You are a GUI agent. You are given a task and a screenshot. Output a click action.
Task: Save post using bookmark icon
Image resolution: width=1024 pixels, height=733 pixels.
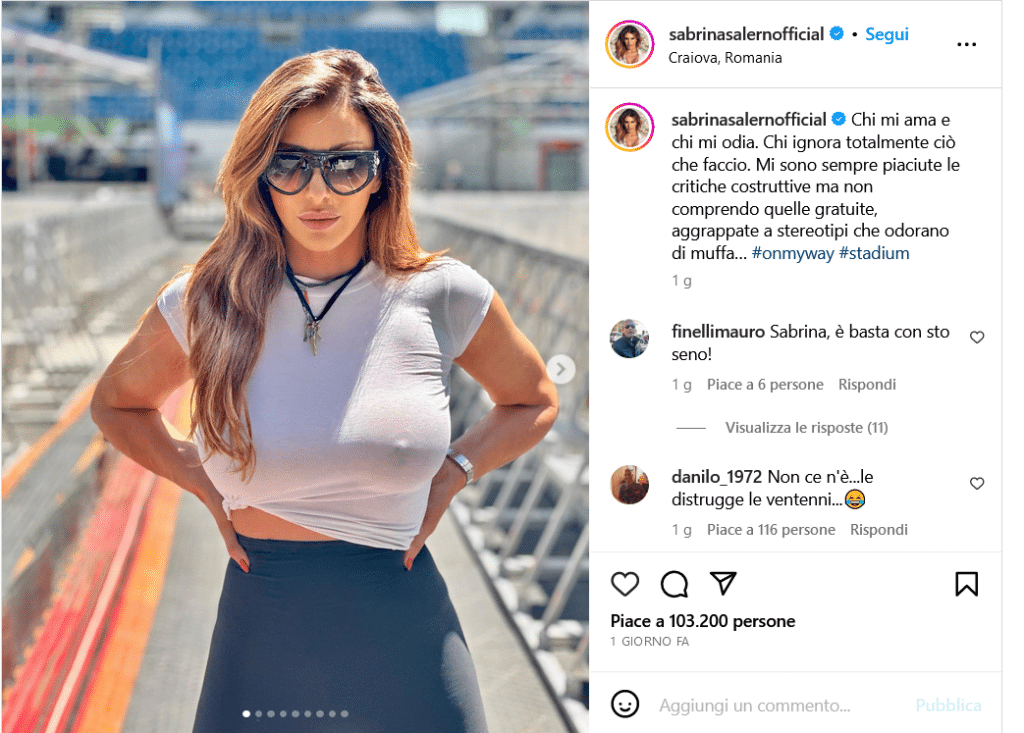[x=967, y=584]
